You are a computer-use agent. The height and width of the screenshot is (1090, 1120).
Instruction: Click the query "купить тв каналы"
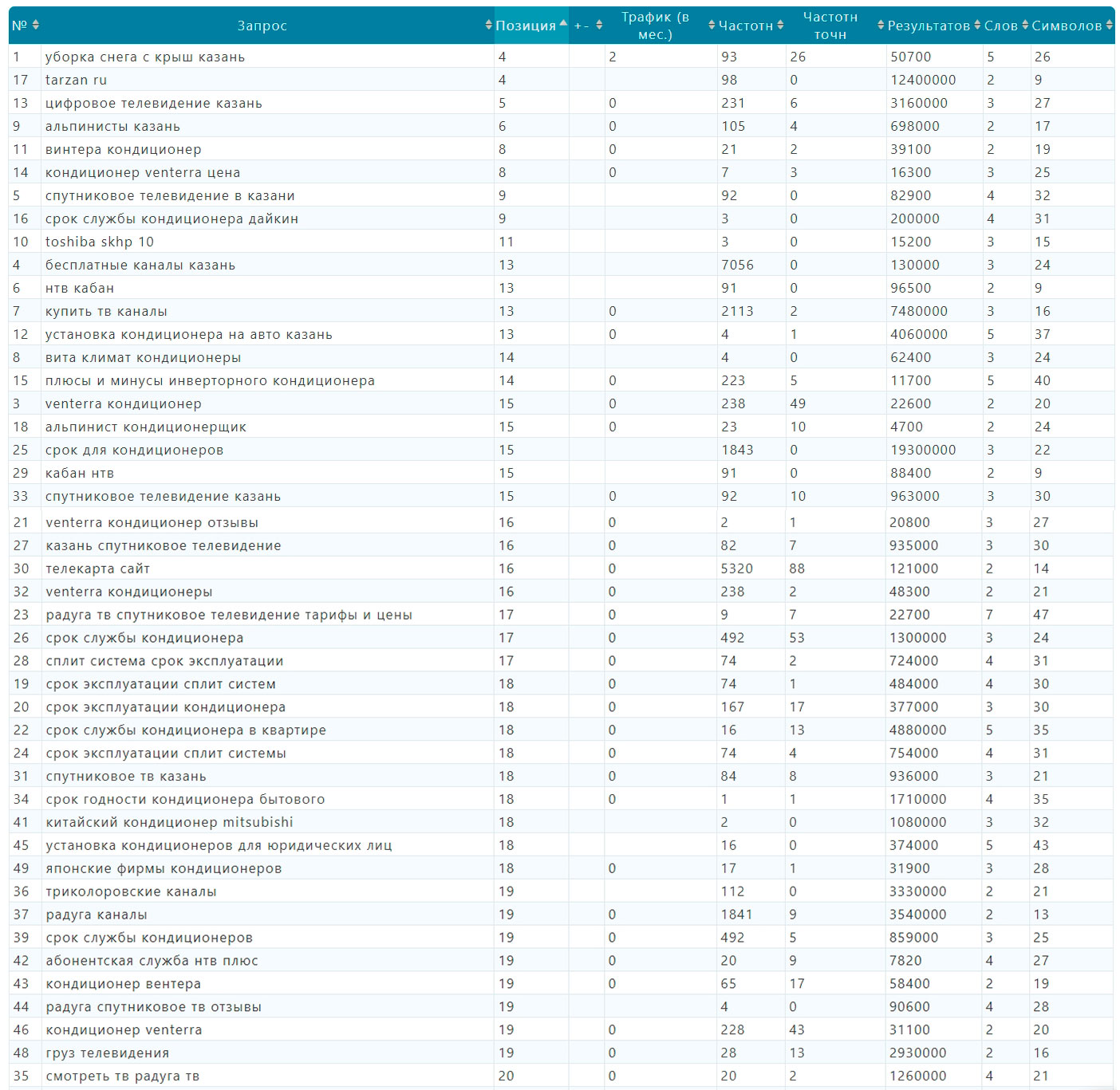click(x=106, y=311)
